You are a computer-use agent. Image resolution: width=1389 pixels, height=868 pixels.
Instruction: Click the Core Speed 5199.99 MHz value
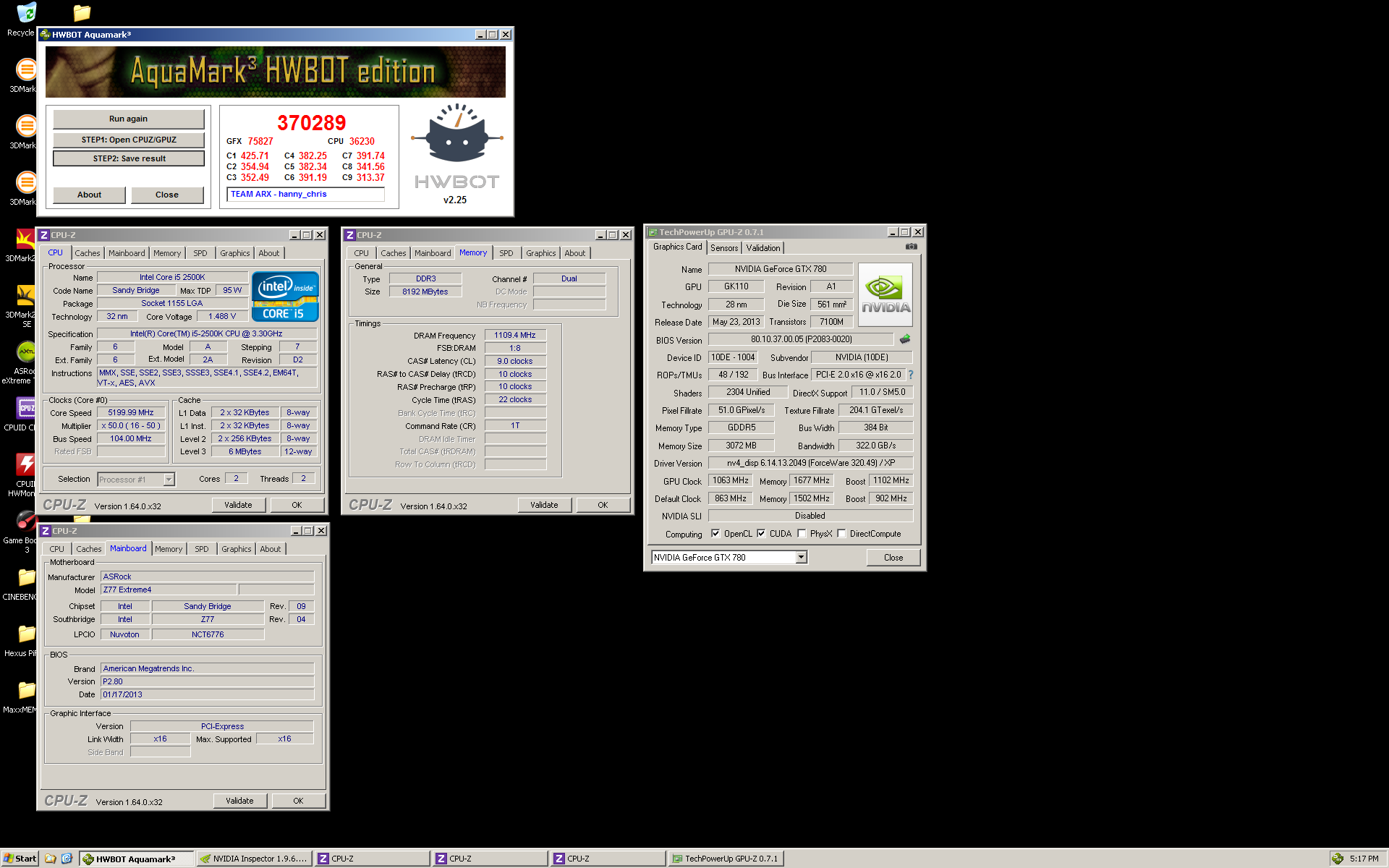[x=131, y=412]
